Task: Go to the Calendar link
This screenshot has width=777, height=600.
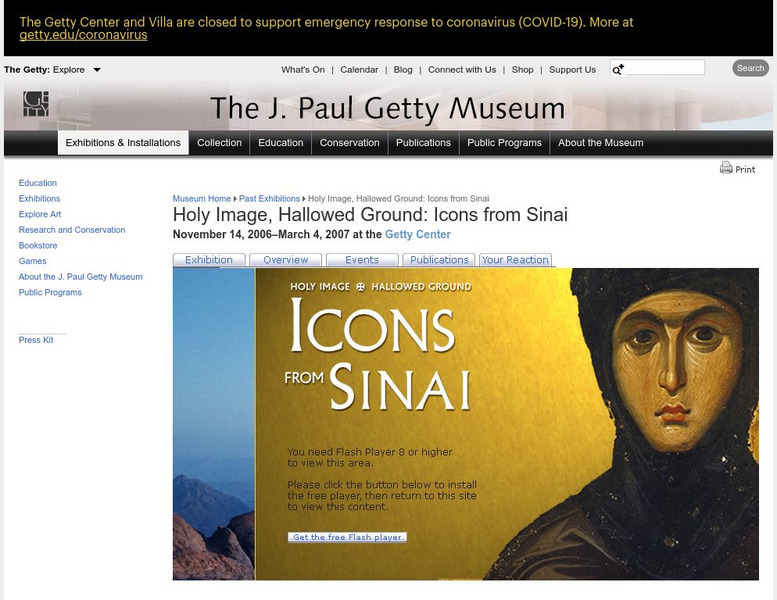Action: coord(359,70)
